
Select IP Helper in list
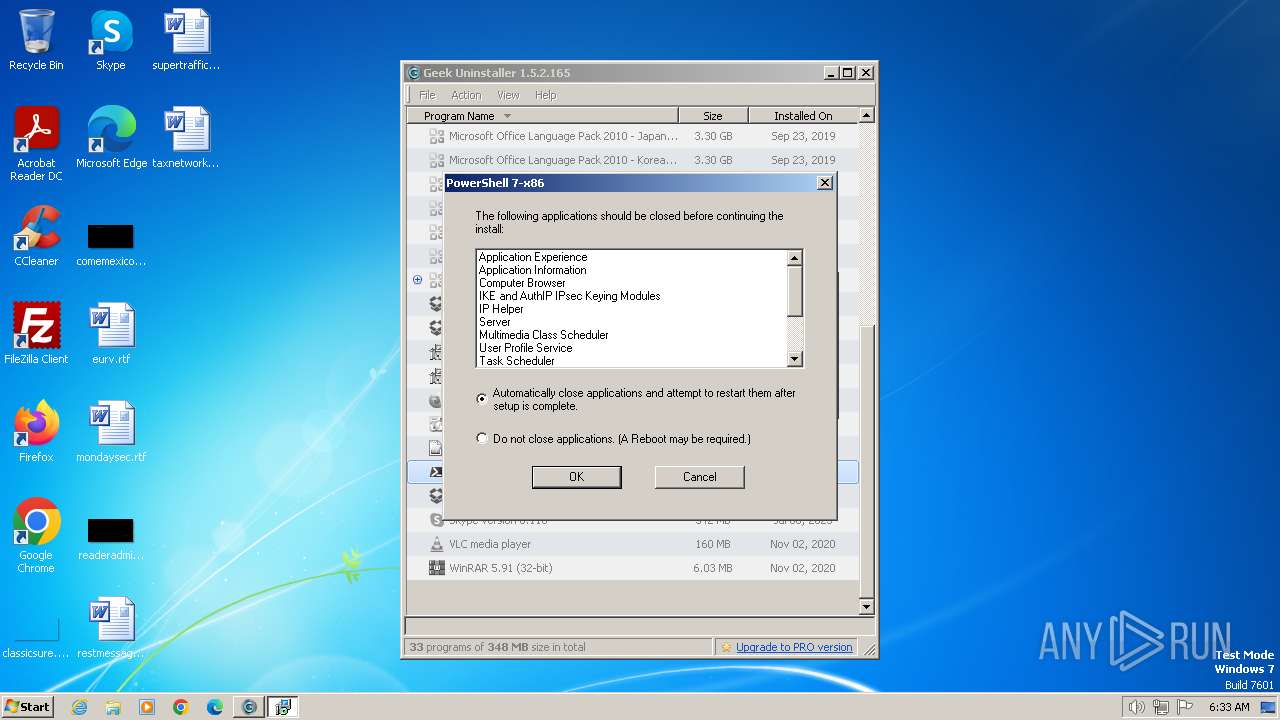(x=501, y=309)
